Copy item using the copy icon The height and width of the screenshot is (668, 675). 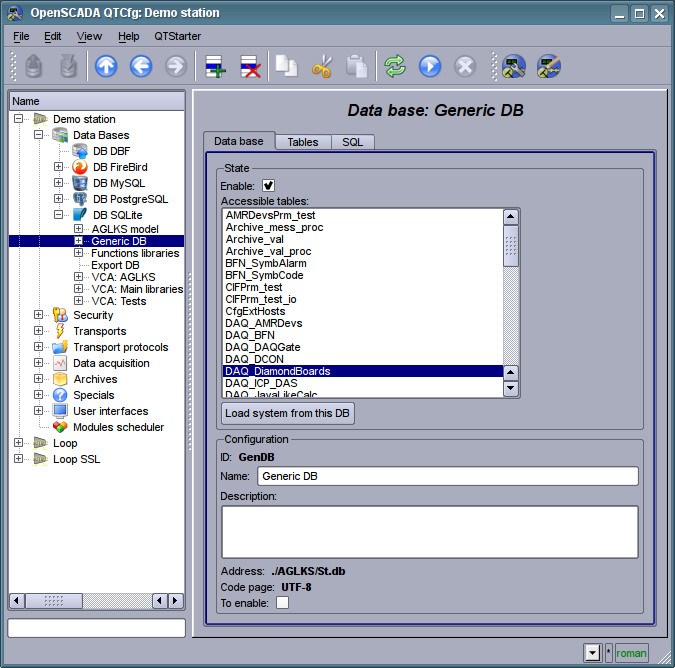pos(287,67)
